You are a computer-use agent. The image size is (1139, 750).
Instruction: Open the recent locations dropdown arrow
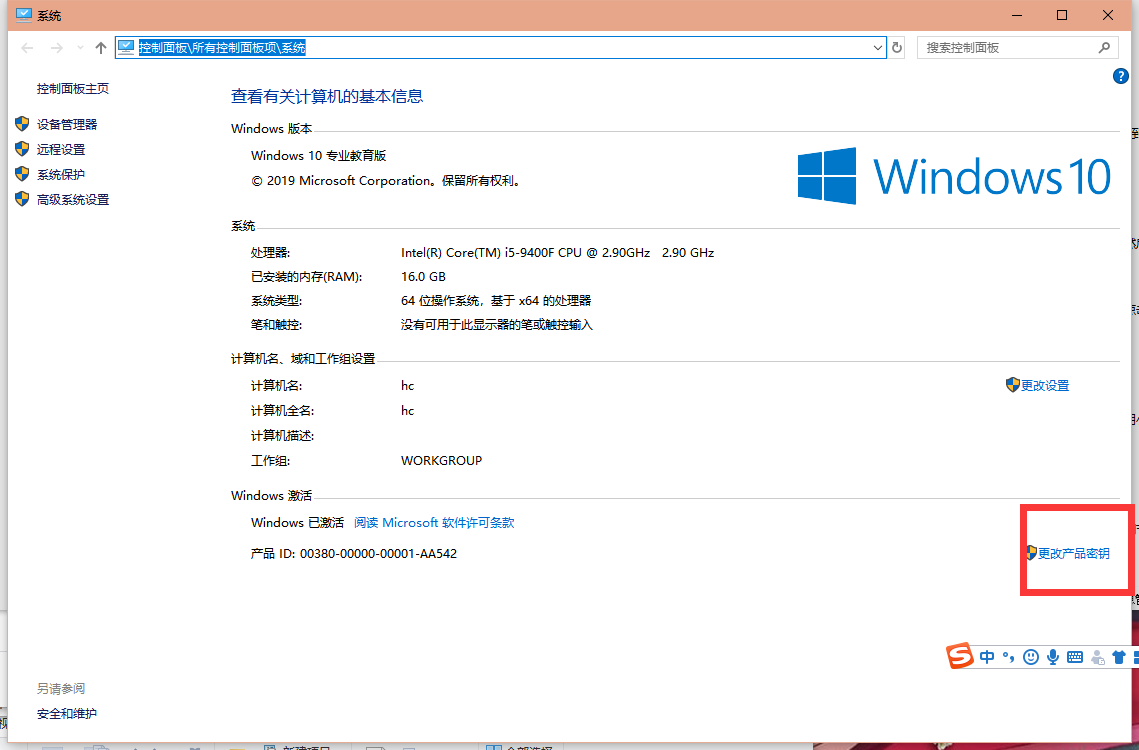[80, 48]
